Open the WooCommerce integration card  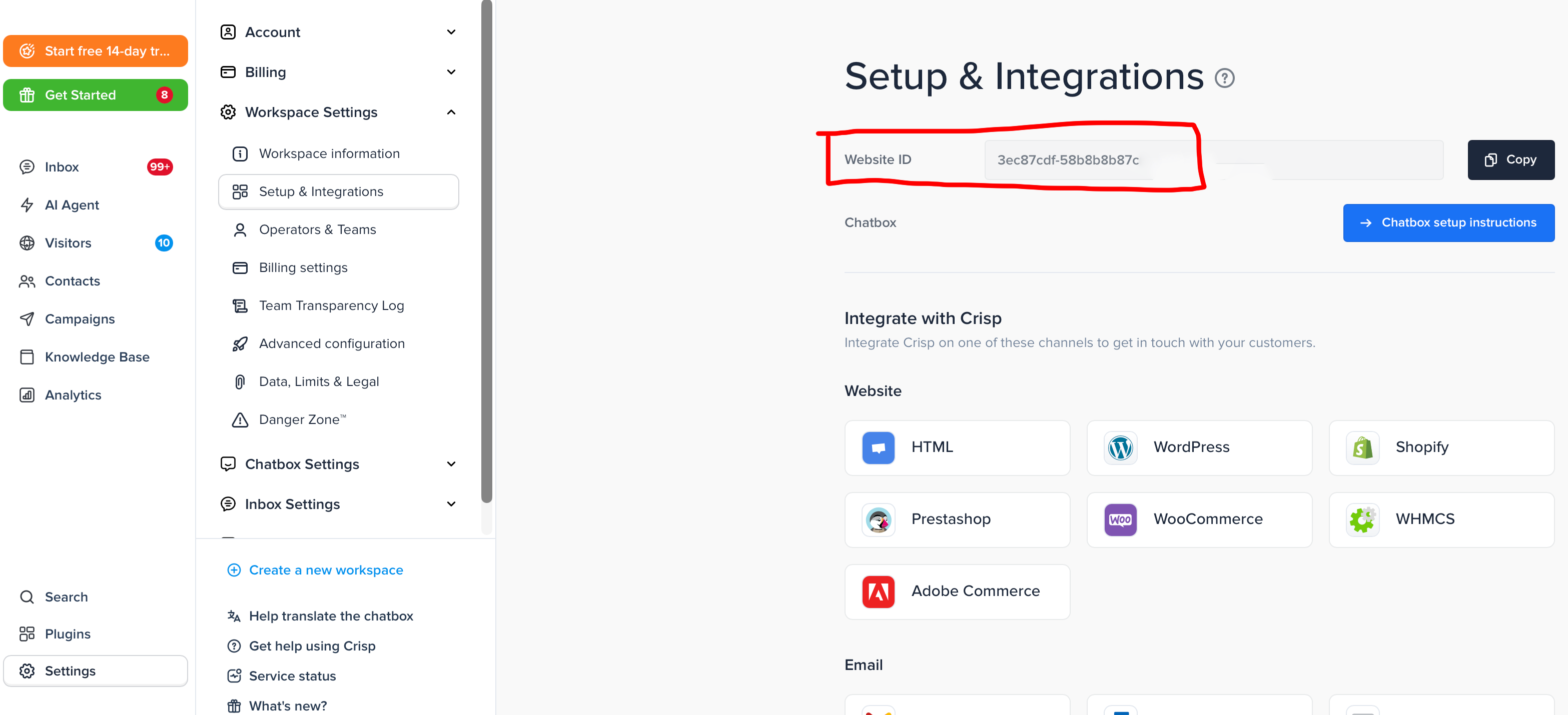point(1199,519)
